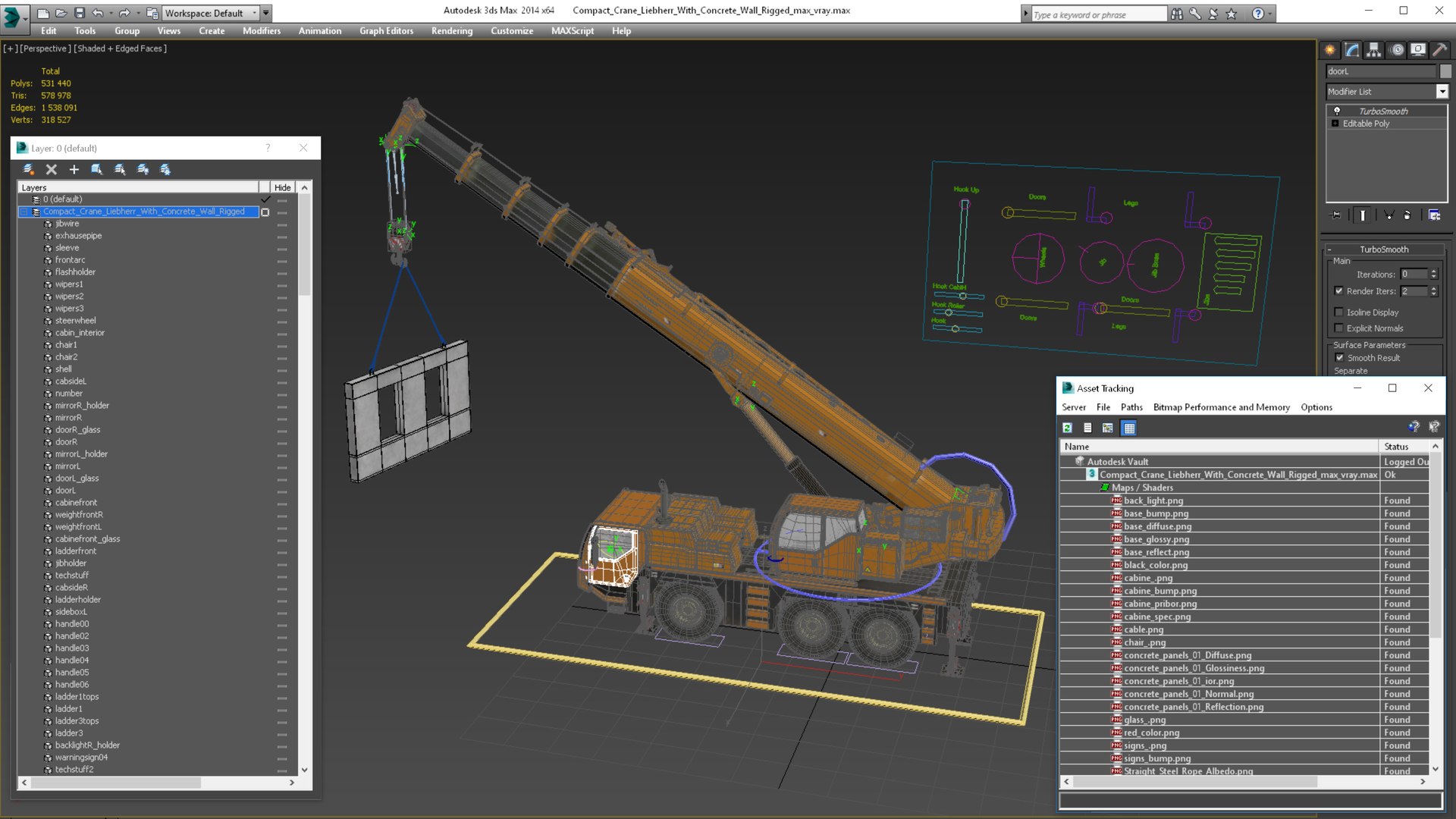Click Add Selected Objects plus icon in Layer dialog
1456x819 pixels.
coord(74,169)
